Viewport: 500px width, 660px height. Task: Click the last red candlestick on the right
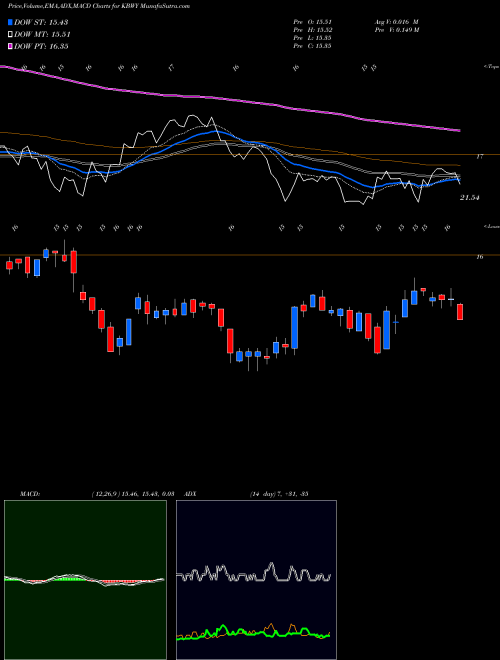point(460,312)
